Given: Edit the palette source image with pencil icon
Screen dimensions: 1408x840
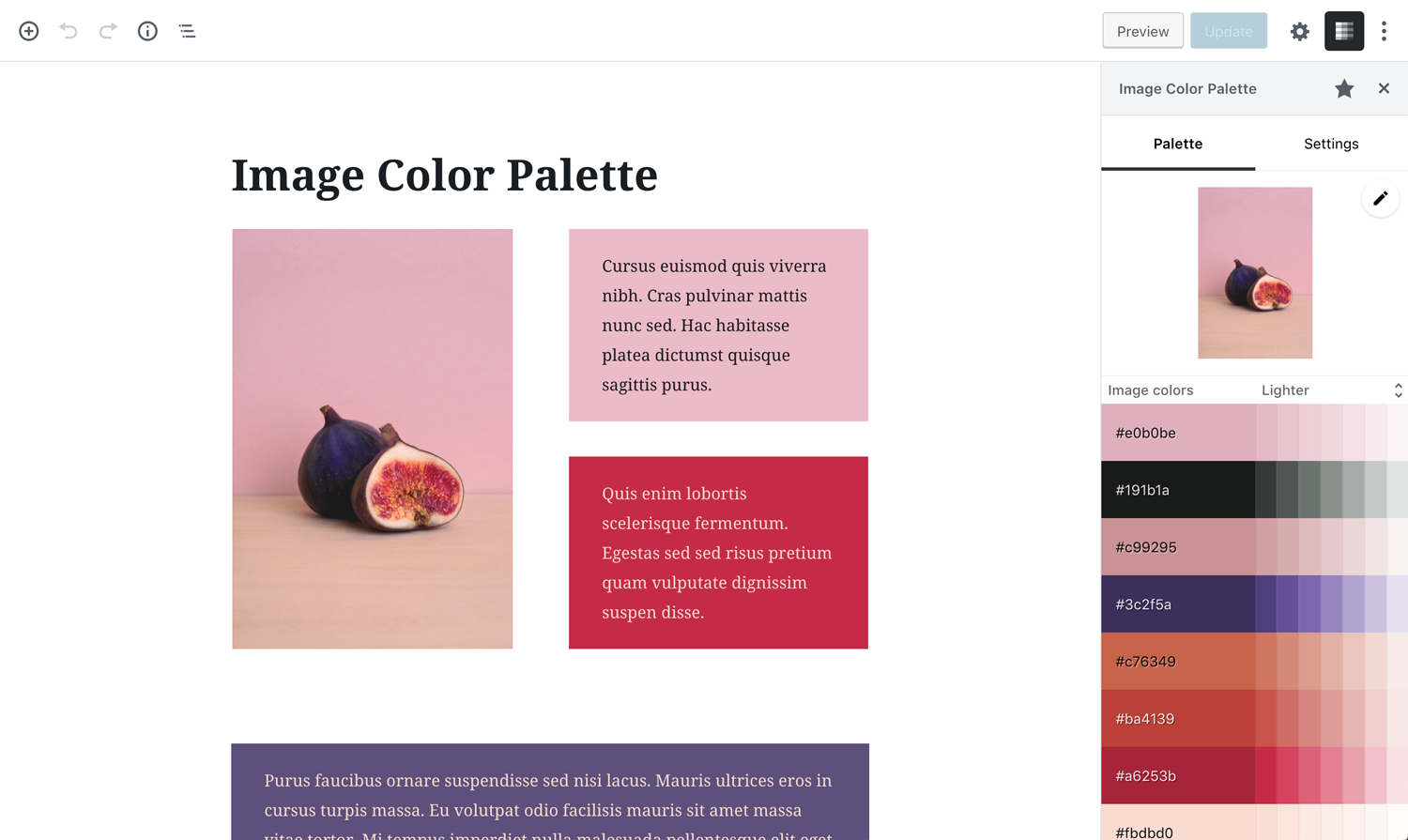Looking at the screenshot, I should click(x=1380, y=198).
